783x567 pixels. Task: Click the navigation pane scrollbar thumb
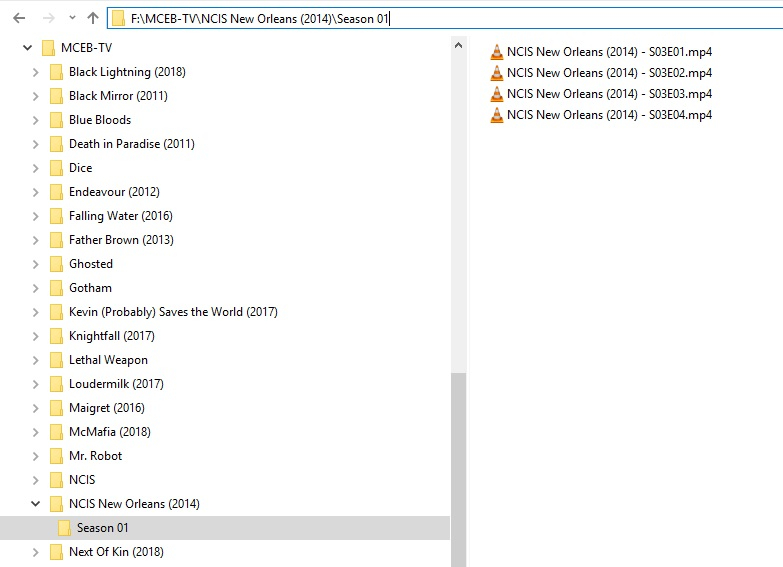458,470
